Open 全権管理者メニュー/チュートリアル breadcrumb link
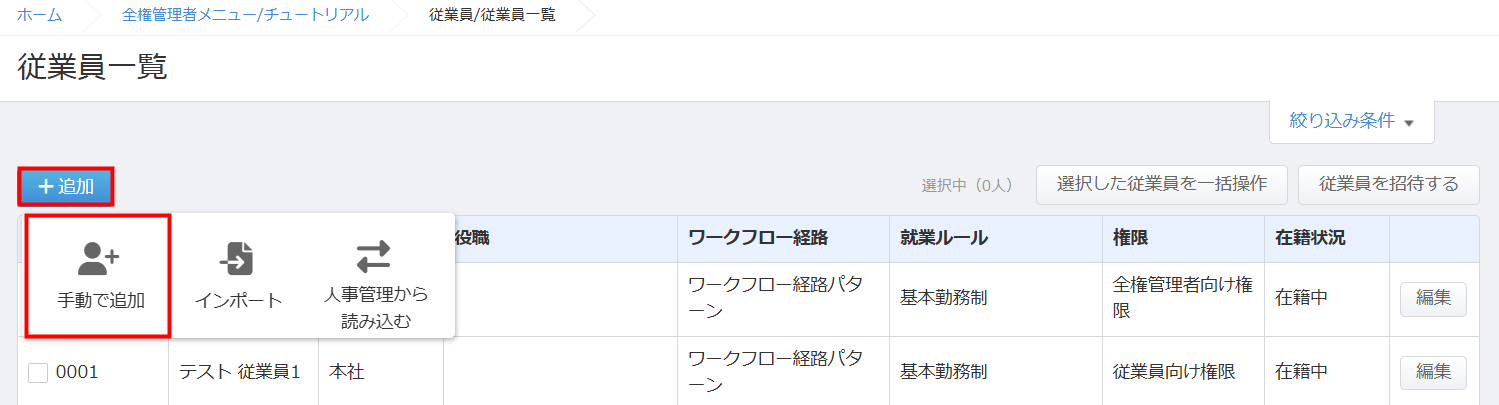The image size is (1499, 405). tap(244, 15)
